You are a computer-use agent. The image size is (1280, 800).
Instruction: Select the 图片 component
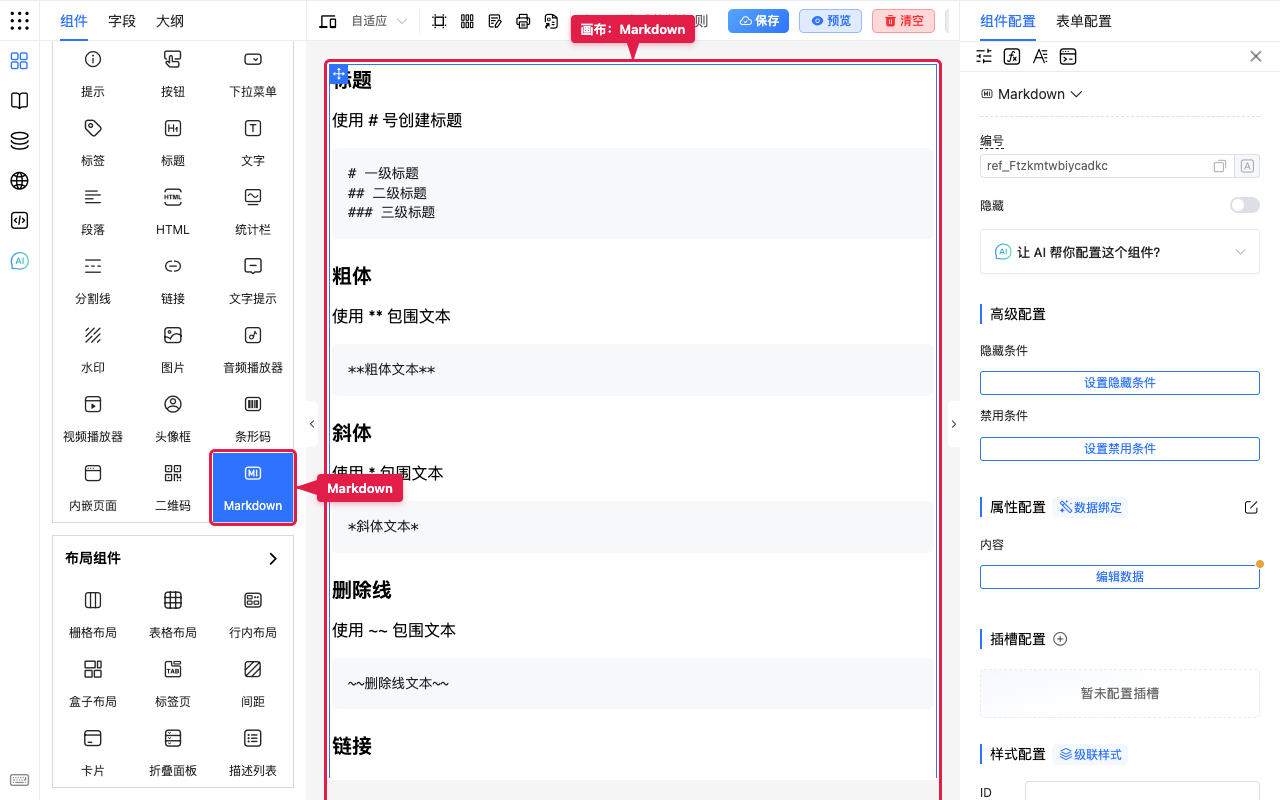coord(173,349)
